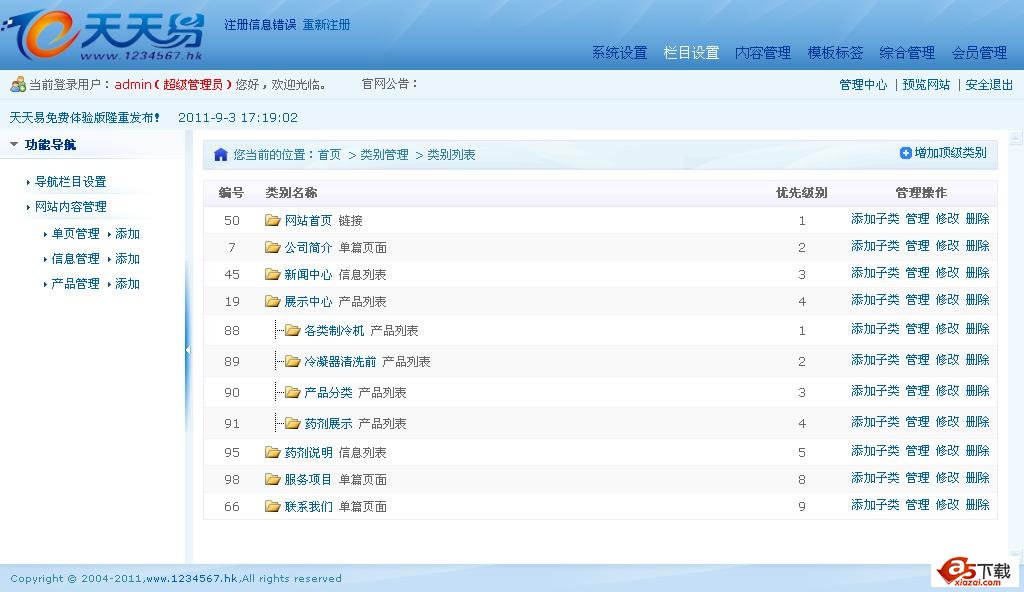The width and height of the screenshot is (1024, 592).
Task: Click 修改 for the 药剂说明 row
Action: click(x=947, y=451)
